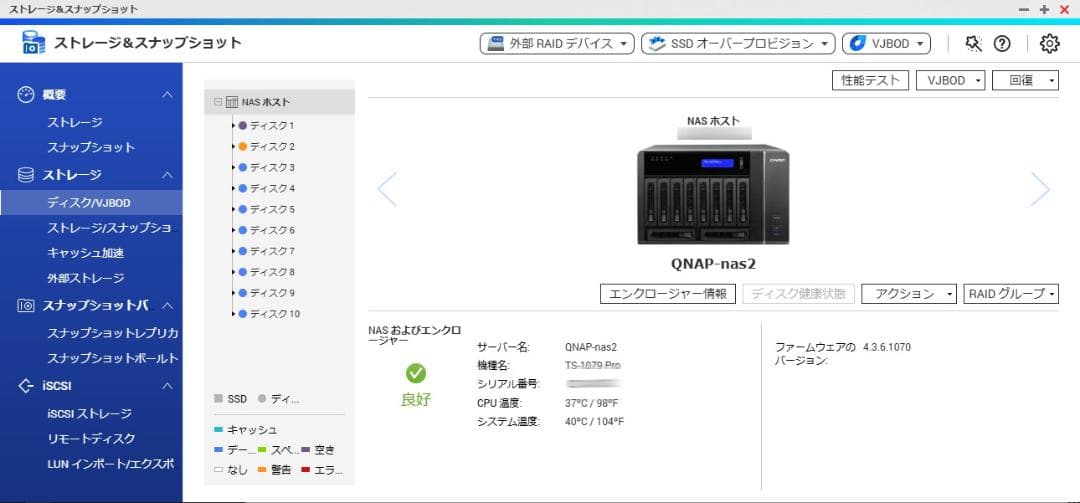
Task: Go to previous enclosure with left arrow
Action: click(387, 189)
